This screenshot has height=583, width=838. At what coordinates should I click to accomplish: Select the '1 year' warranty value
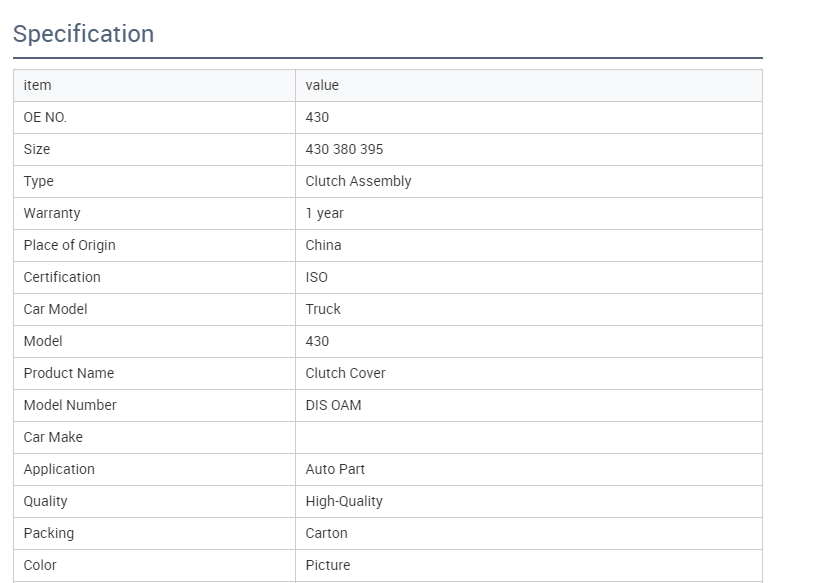(x=325, y=213)
